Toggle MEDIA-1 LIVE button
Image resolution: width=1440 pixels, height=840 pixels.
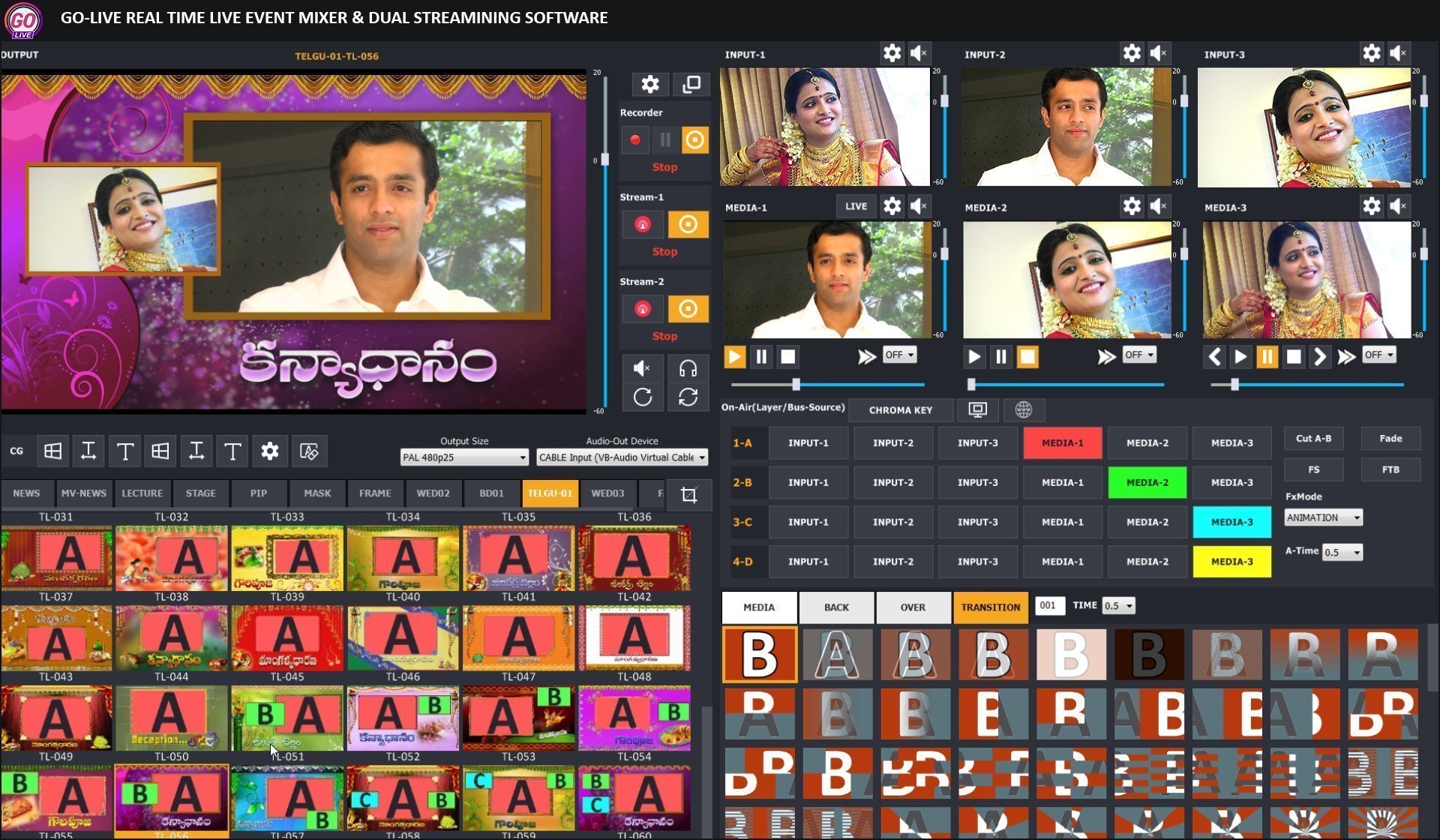pos(856,206)
